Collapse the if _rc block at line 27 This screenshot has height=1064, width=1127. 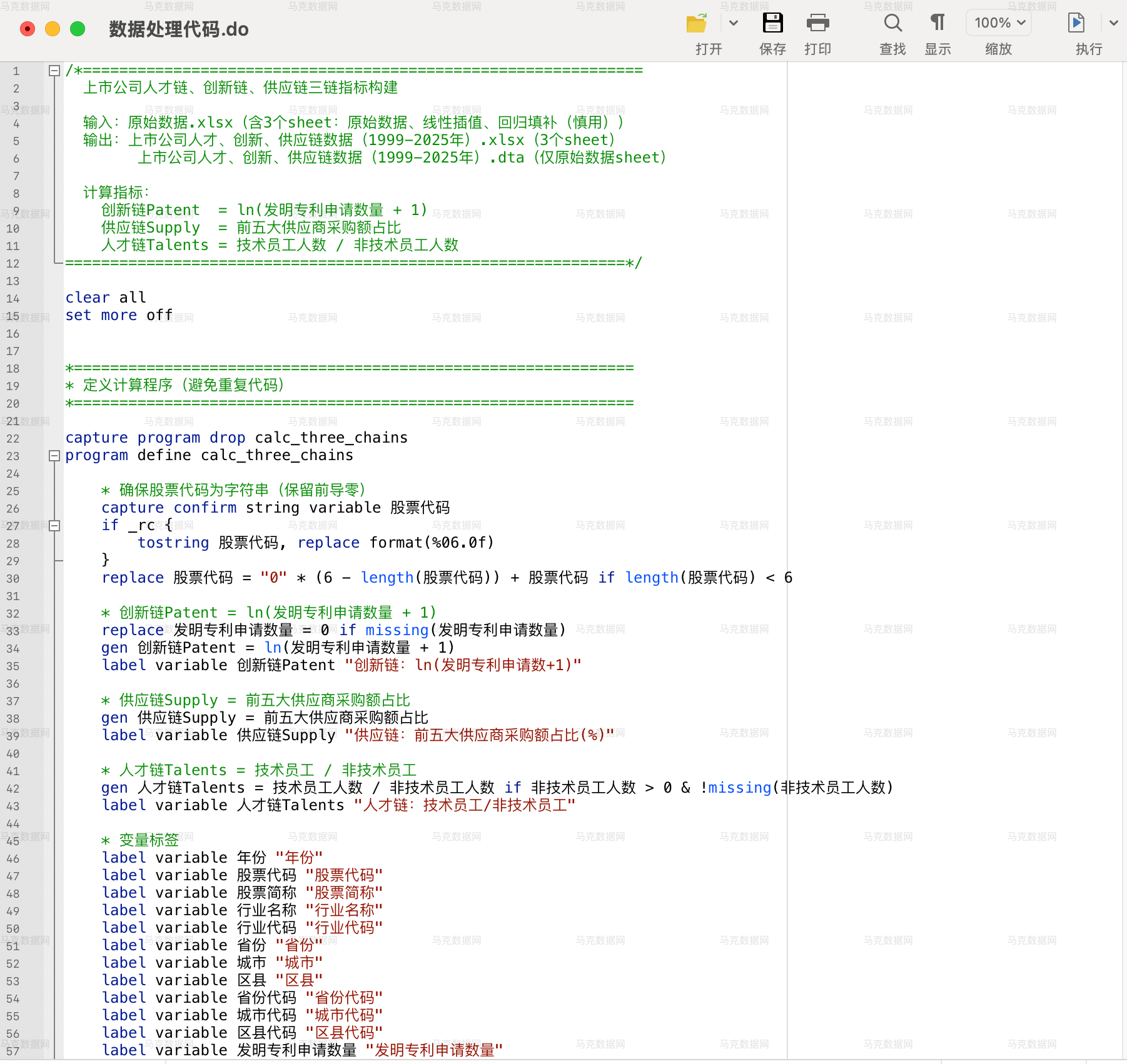[54, 526]
